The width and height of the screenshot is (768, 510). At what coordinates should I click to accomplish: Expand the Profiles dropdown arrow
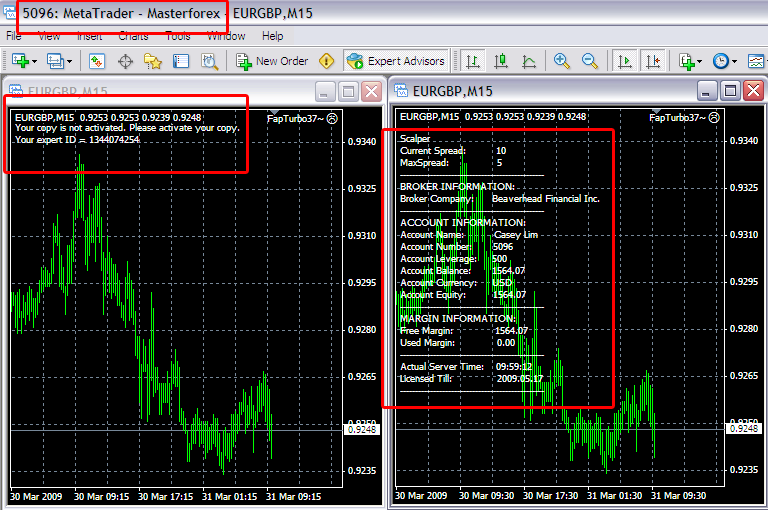(x=70, y=62)
